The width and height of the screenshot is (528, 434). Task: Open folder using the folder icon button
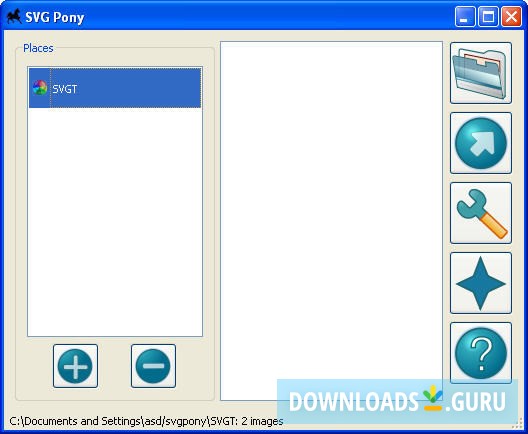pos(481,73)
